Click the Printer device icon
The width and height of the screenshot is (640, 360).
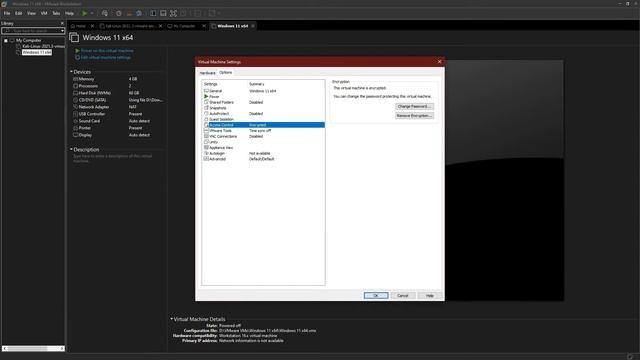tap(76, 128)
